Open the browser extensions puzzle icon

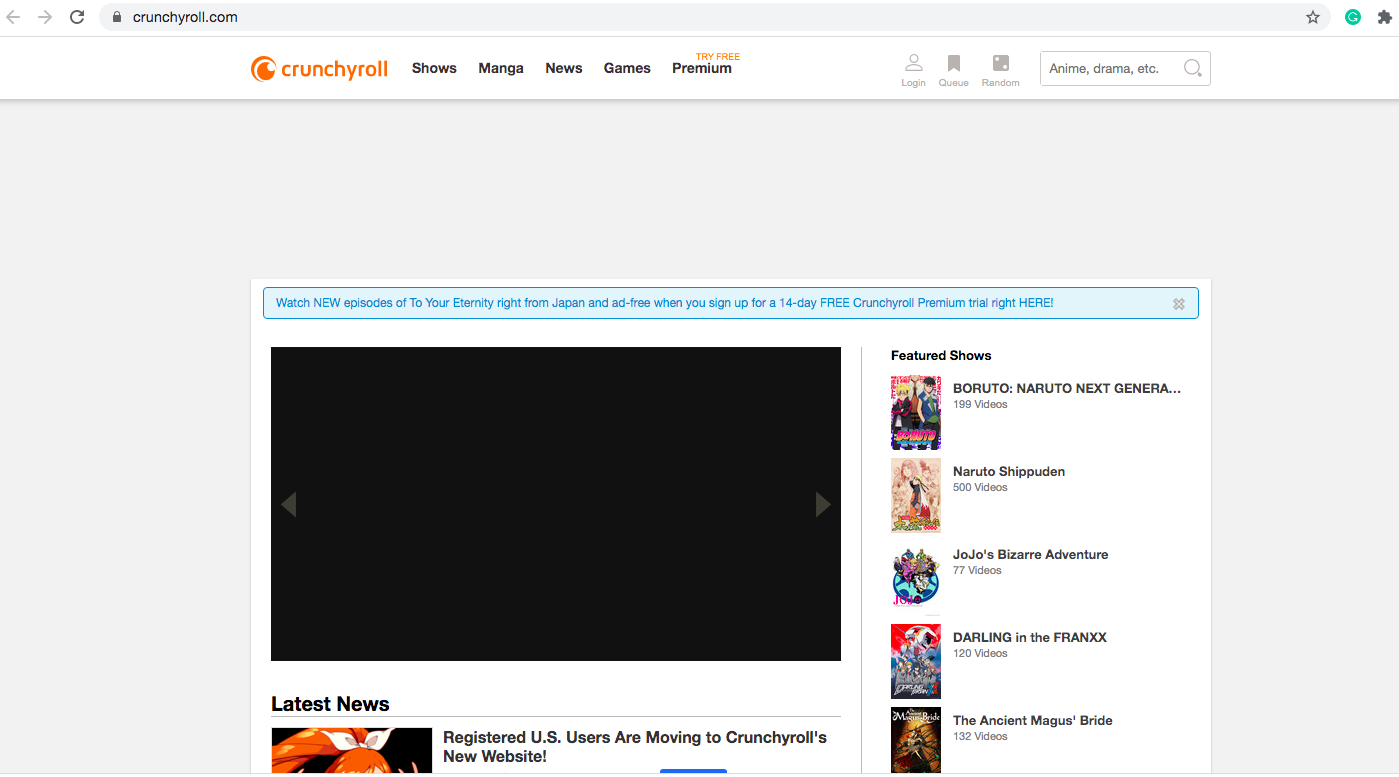[1384, 17]
